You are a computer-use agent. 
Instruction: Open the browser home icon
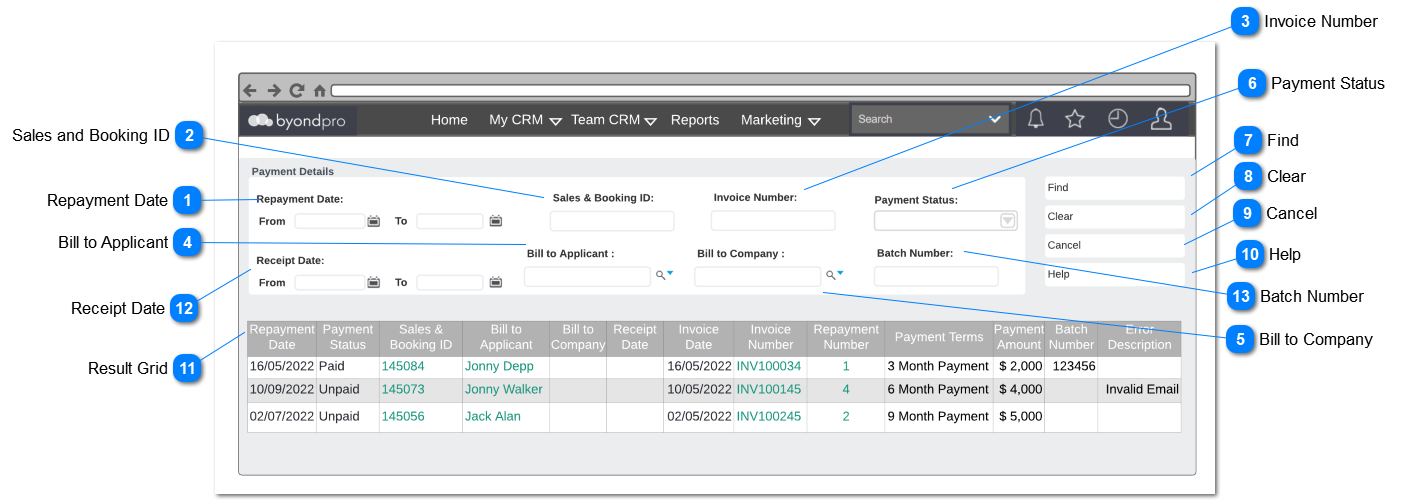(x=320, y=90)
